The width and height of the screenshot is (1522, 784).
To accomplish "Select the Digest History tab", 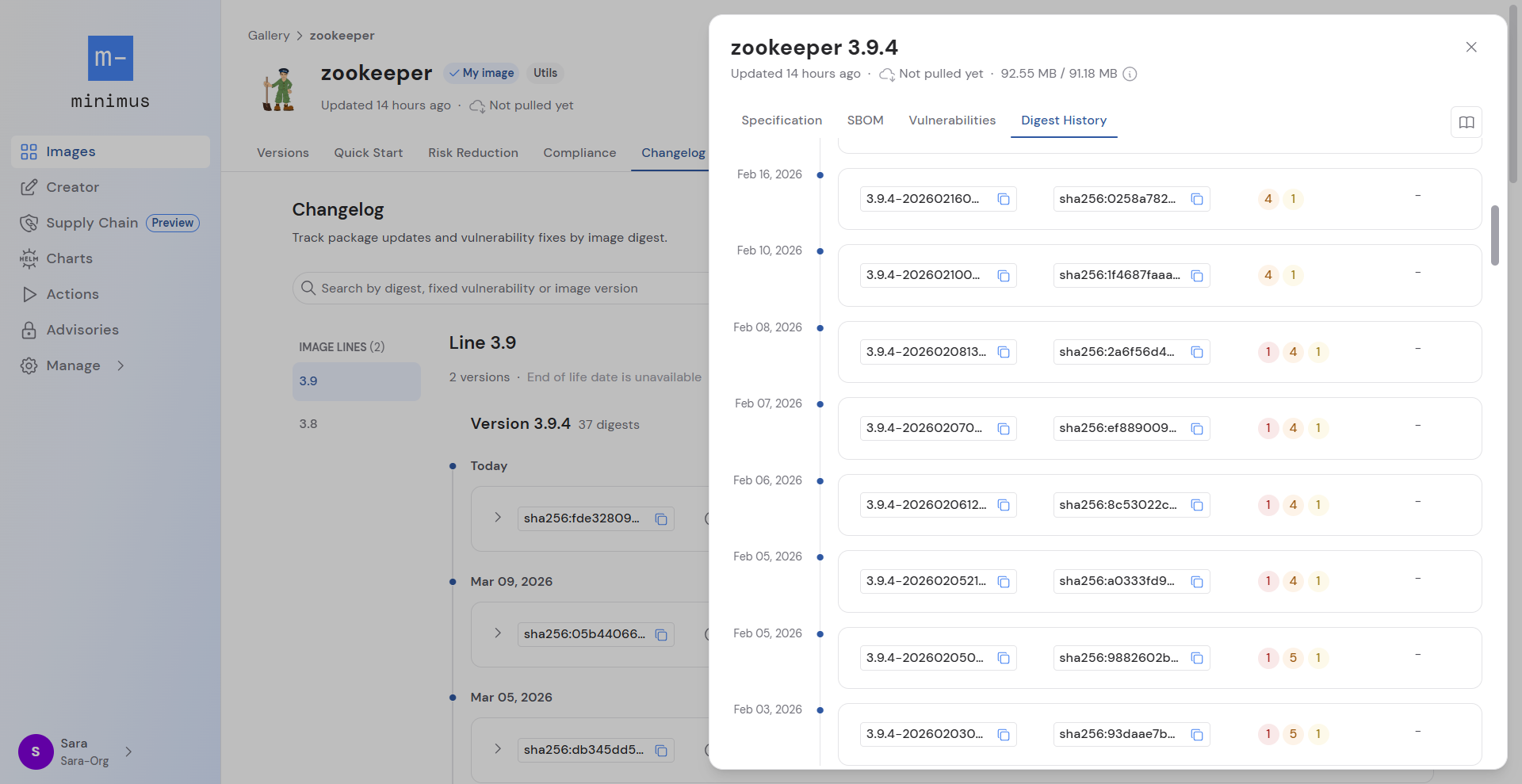I will point(1064,120).
